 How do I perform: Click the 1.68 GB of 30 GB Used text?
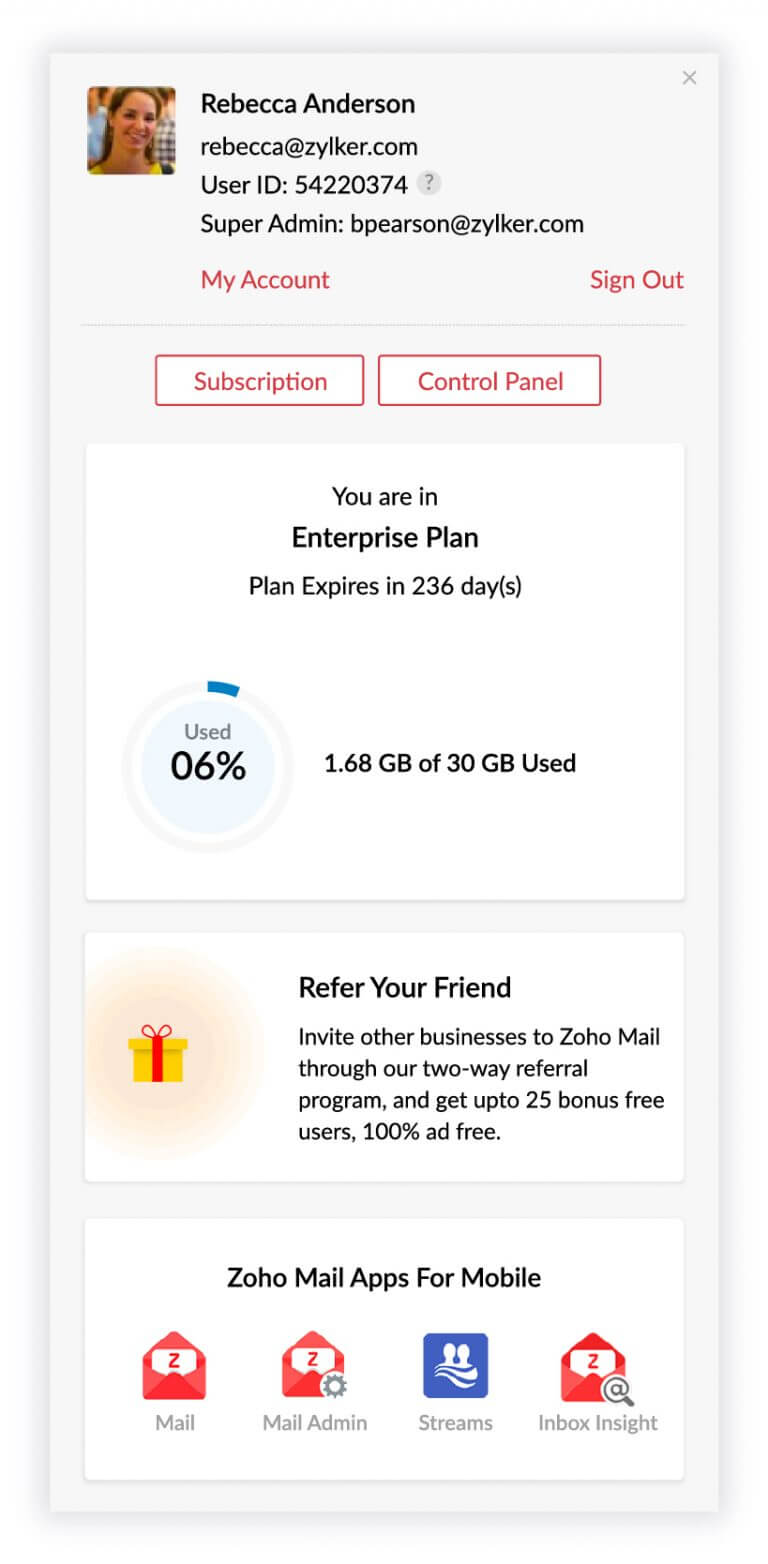450,764
